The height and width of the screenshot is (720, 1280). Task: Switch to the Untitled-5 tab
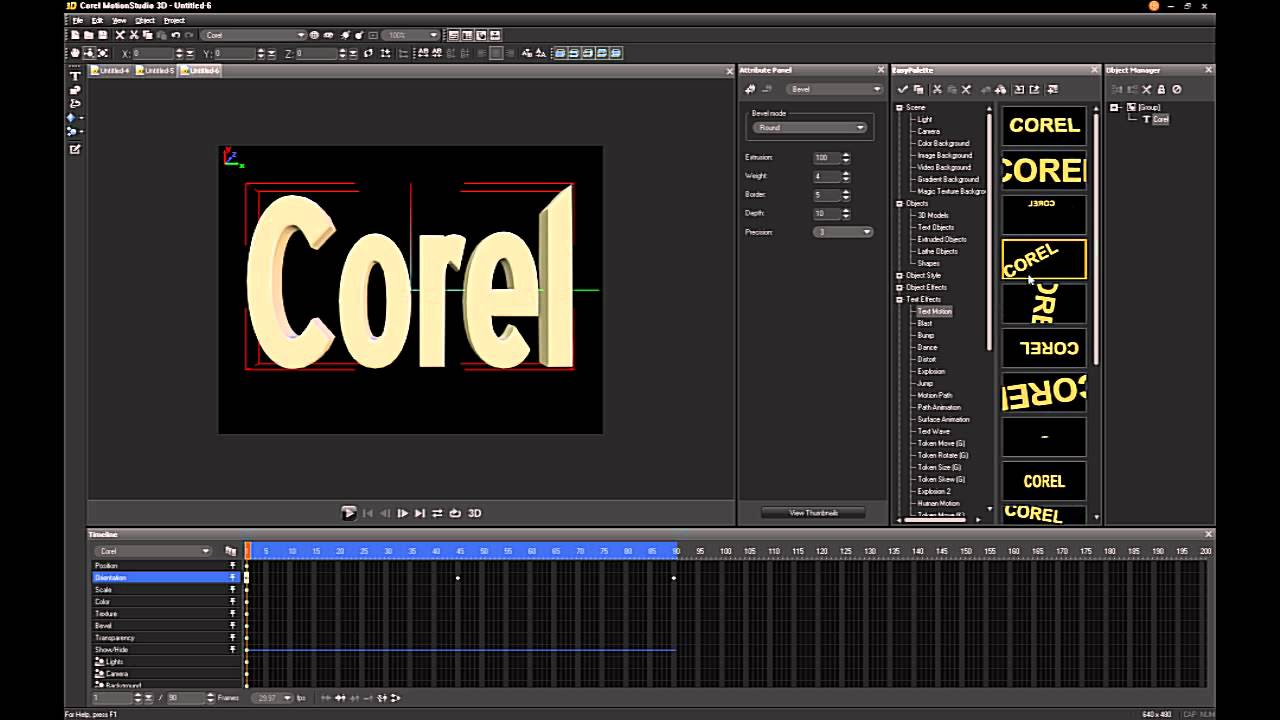click(155, 71)
